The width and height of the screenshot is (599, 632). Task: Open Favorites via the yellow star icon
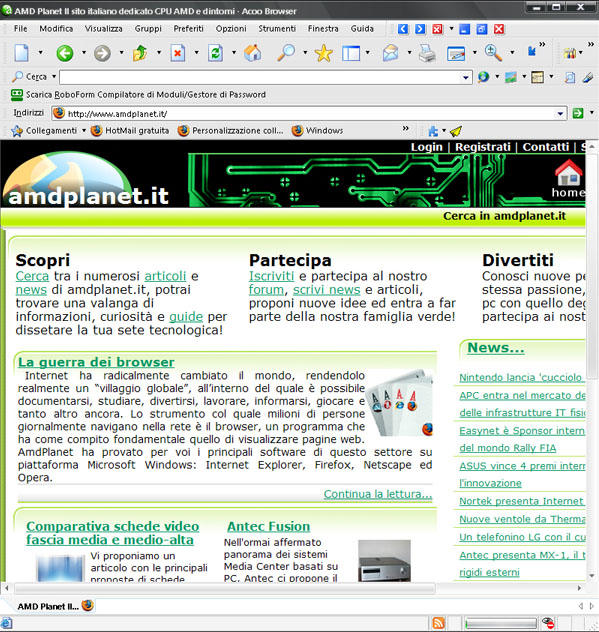(323, 53)
